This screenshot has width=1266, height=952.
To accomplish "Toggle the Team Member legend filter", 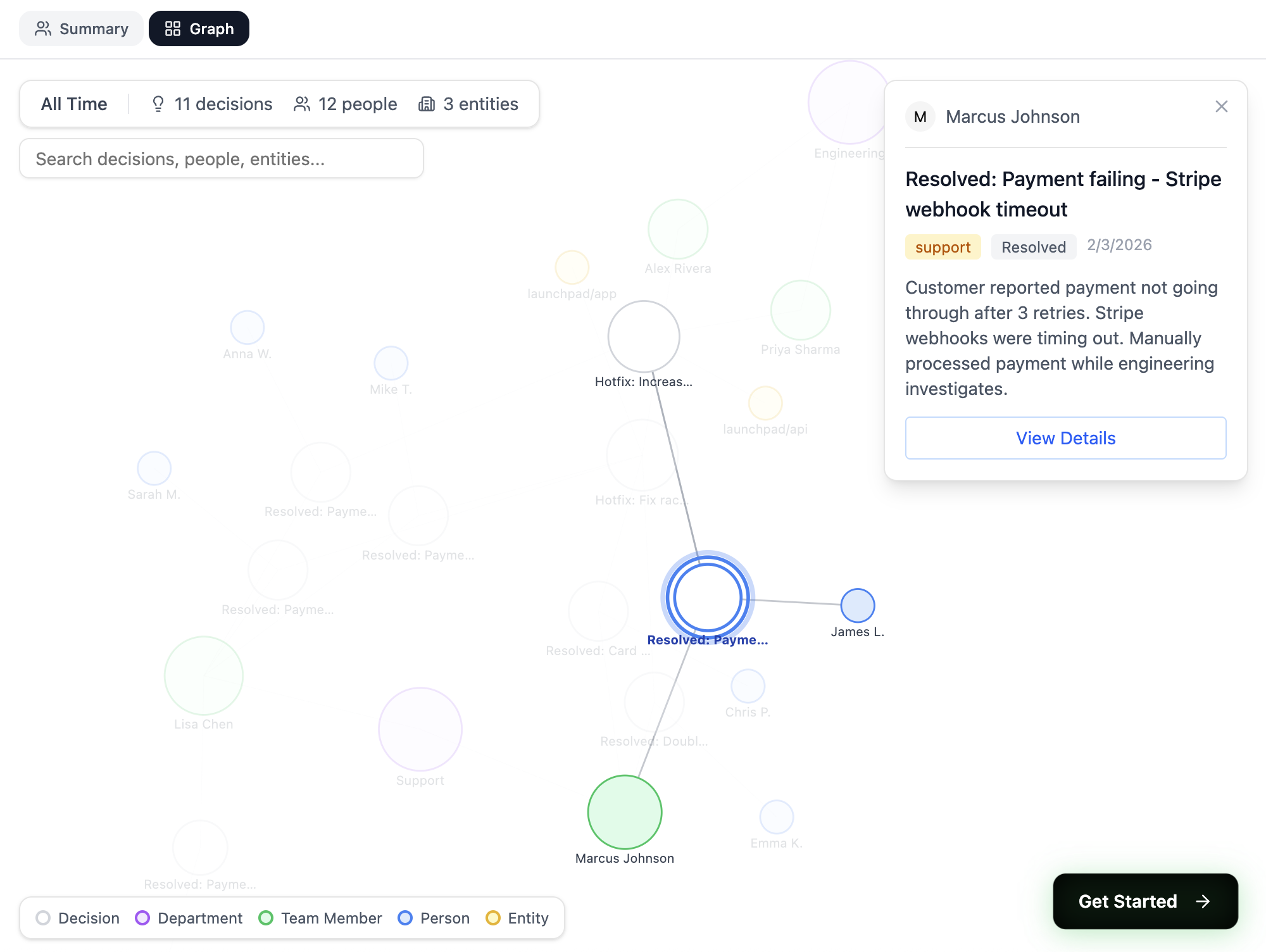I will tap(320, 918).
